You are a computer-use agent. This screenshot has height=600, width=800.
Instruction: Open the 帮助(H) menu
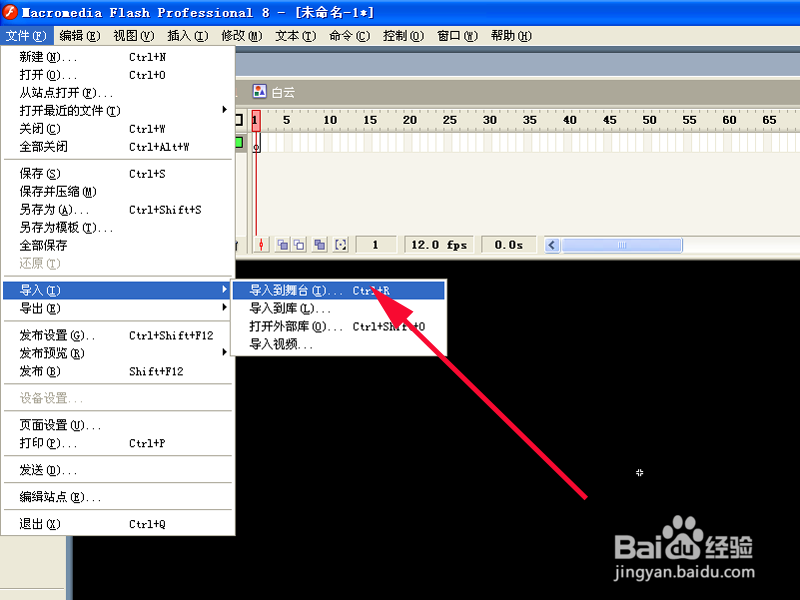[511, 36]
